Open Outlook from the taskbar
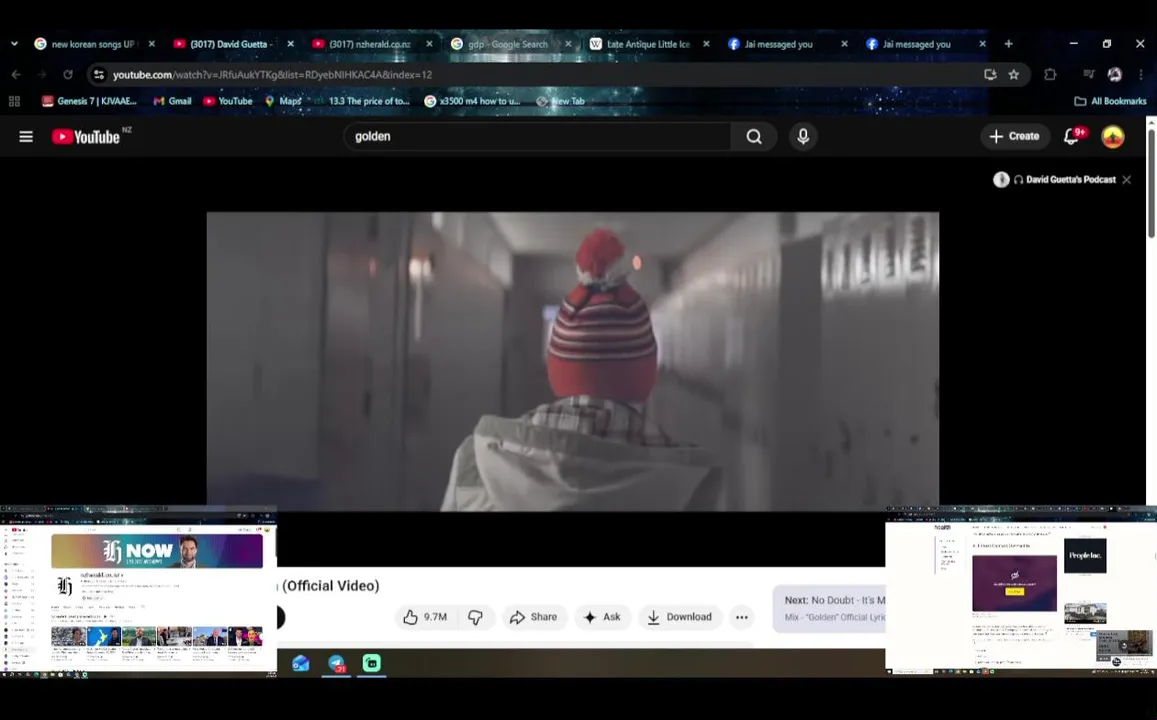 (x=300, y=663)
